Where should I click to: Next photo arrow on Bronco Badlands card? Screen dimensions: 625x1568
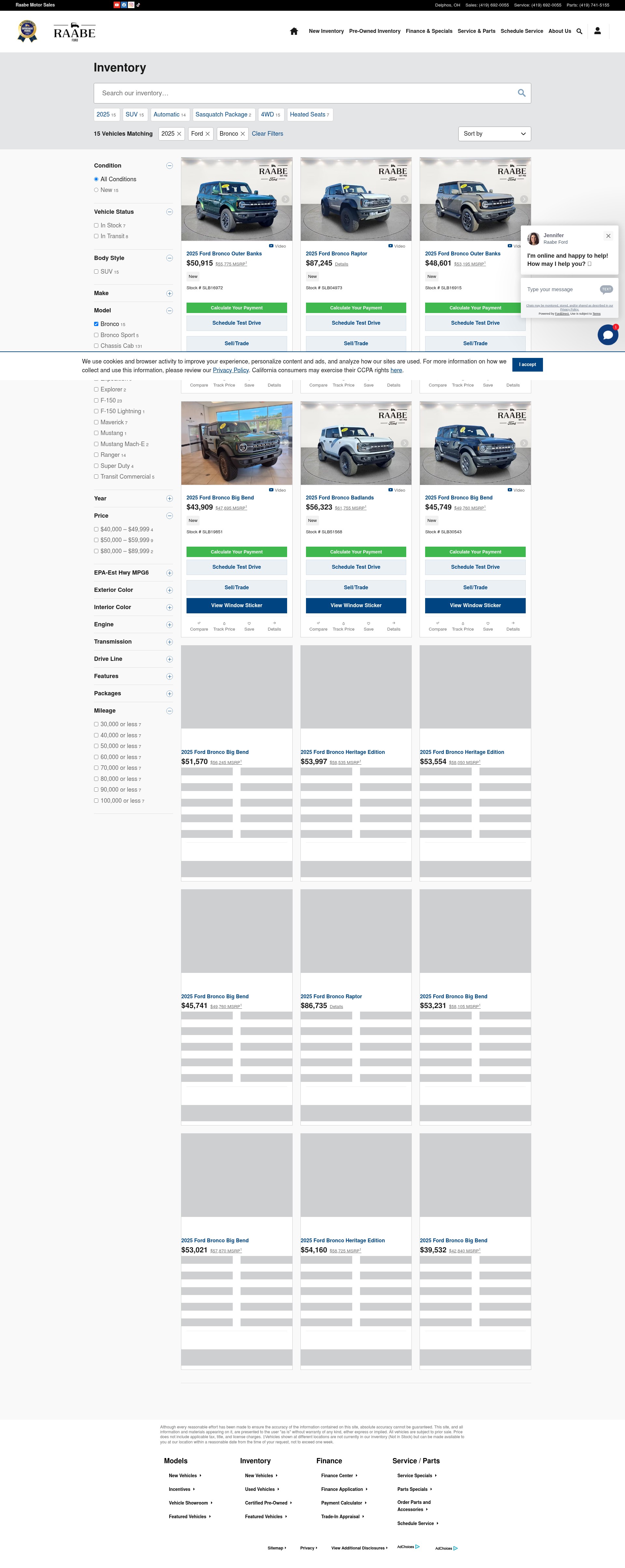point(405,443)
